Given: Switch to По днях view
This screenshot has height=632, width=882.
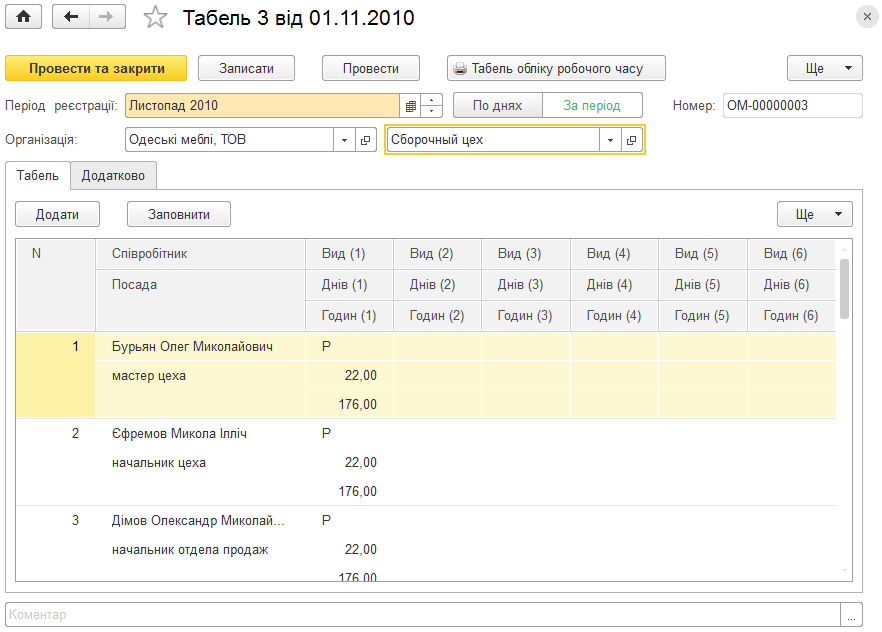Looking at the screenshot, I should (x=498, y=106).
